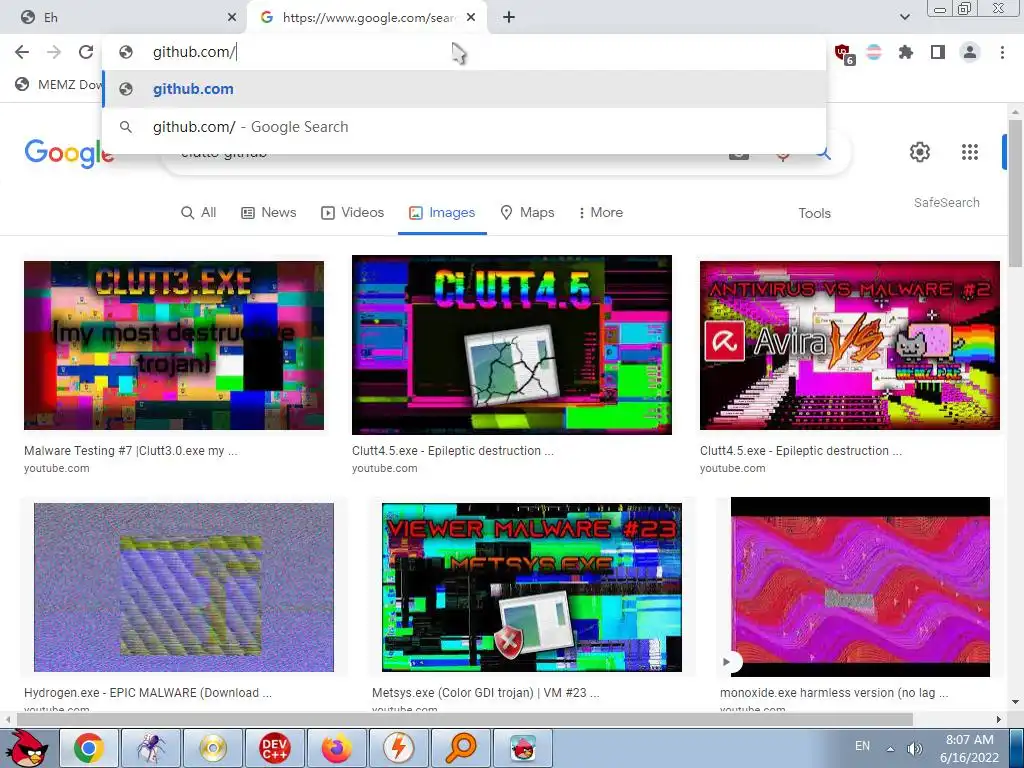Image resolution: width=1024 pixels, height=768 pixels.
Task: Switch to the Videos results tab
Action: pos(353,213)
